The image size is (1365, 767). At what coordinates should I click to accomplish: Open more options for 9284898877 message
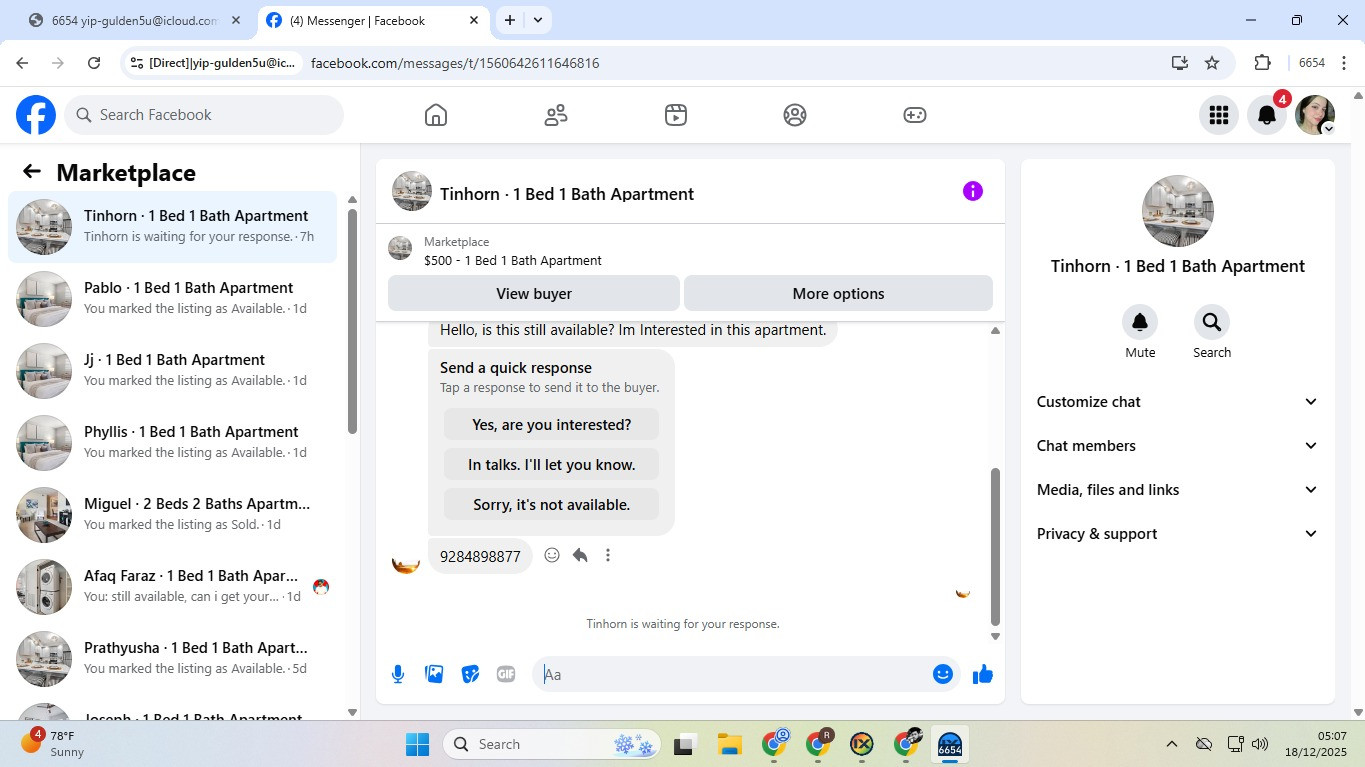pos(608,555)
